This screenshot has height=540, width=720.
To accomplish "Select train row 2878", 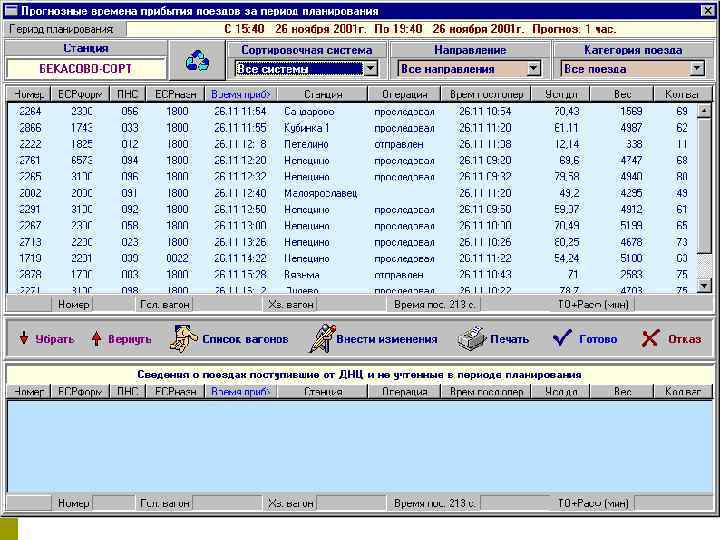I will (352, 275).
